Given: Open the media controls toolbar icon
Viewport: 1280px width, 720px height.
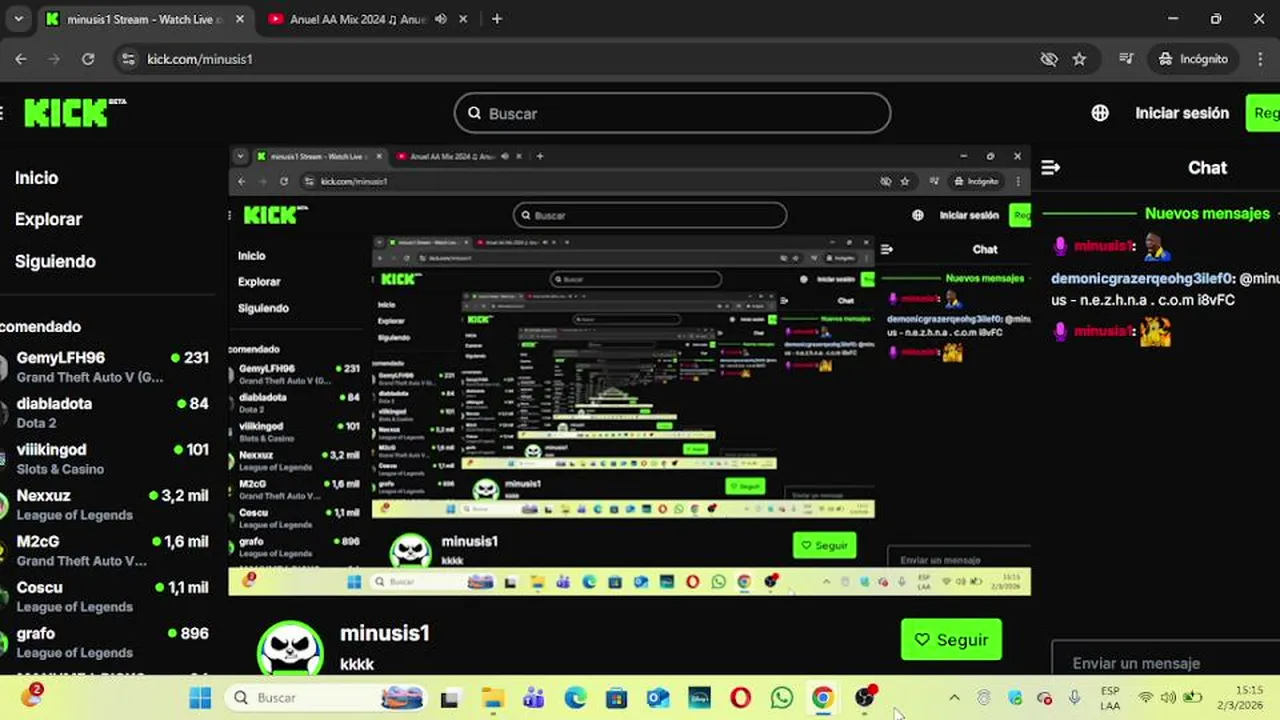Looking at the screenshot, I should pyautogui.click(x=1127, y=59).
